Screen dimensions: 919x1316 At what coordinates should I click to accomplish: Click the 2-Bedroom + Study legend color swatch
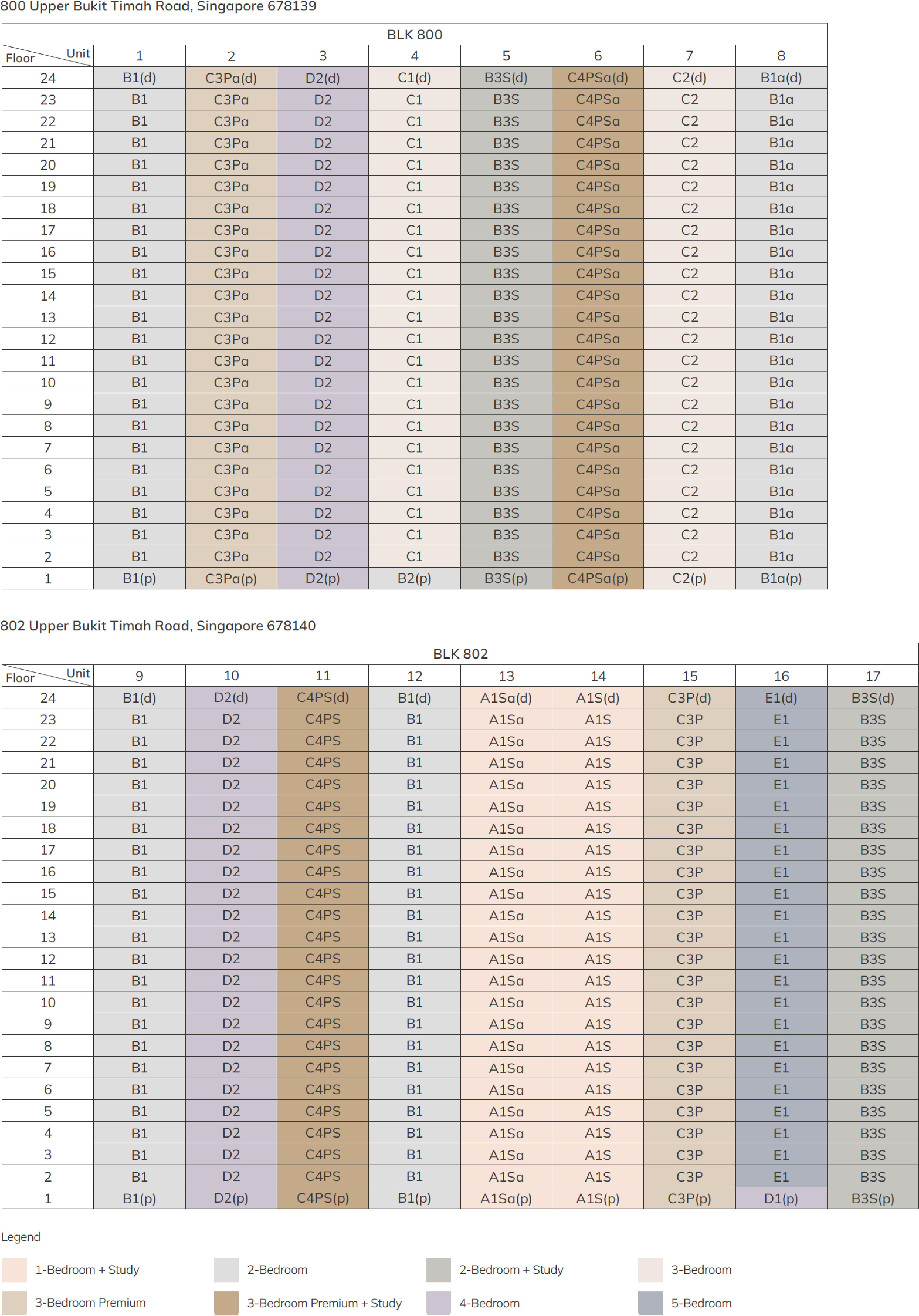tap(438, 1270)
